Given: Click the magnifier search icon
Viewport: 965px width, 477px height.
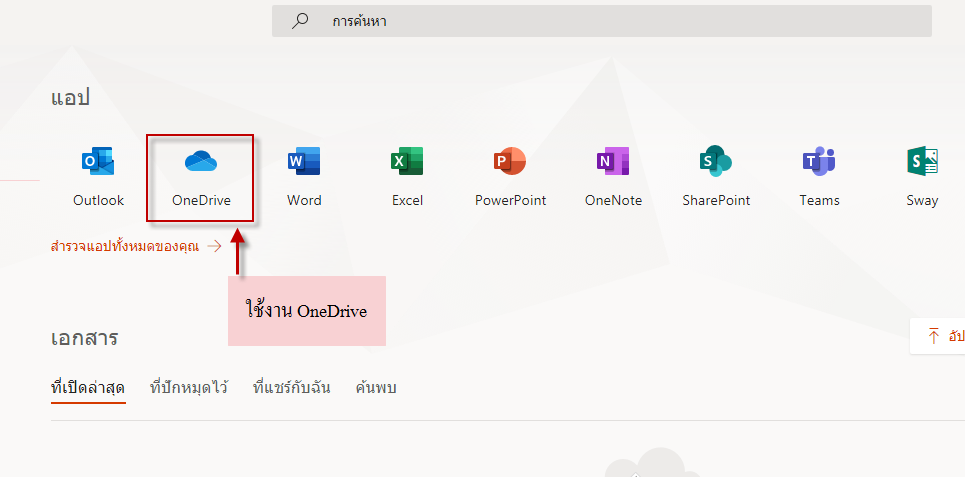Looking at the screenshot, I should click(300, 22).
